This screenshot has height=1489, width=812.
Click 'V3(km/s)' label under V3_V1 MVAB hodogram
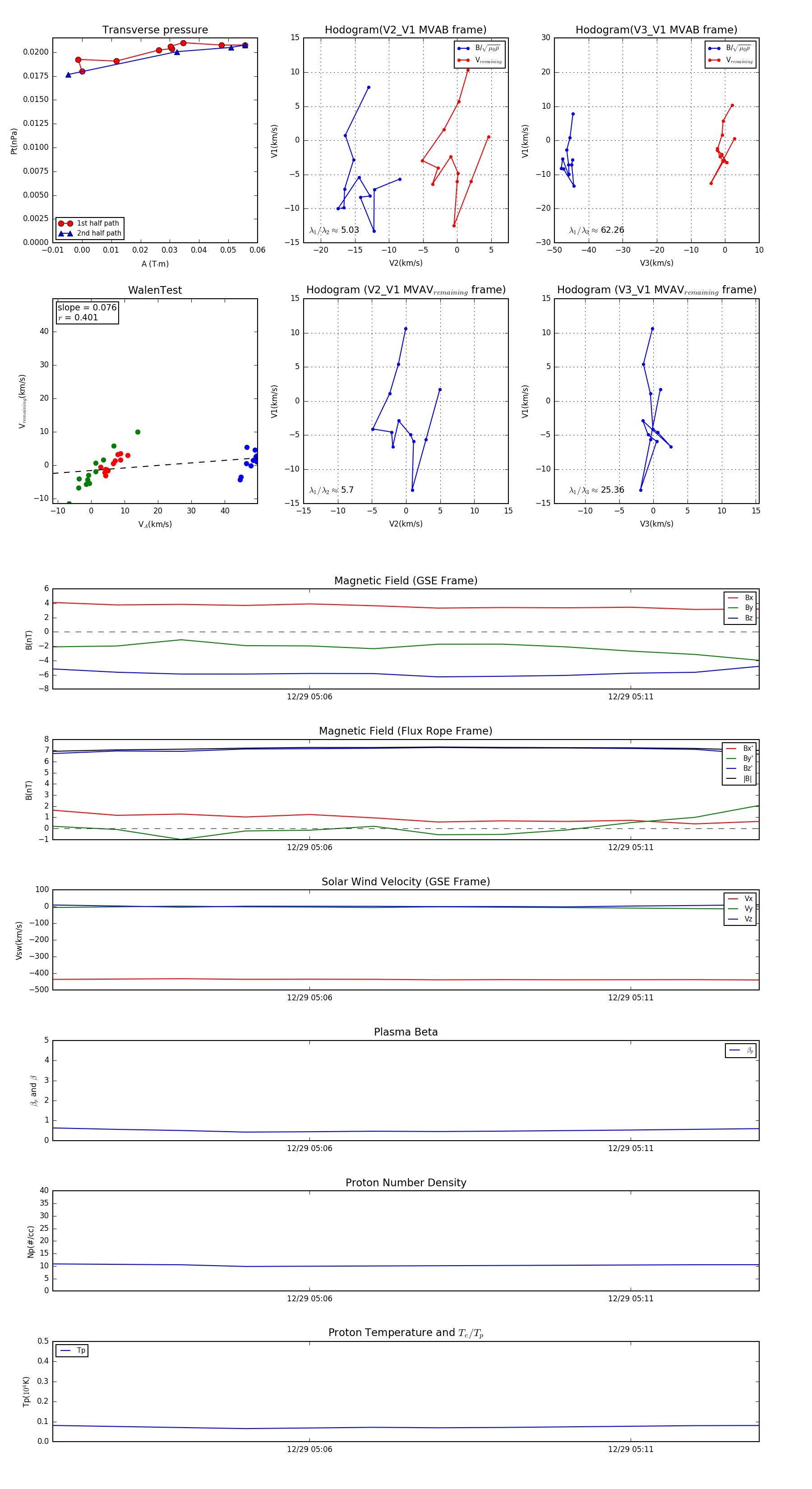(656, 263)
